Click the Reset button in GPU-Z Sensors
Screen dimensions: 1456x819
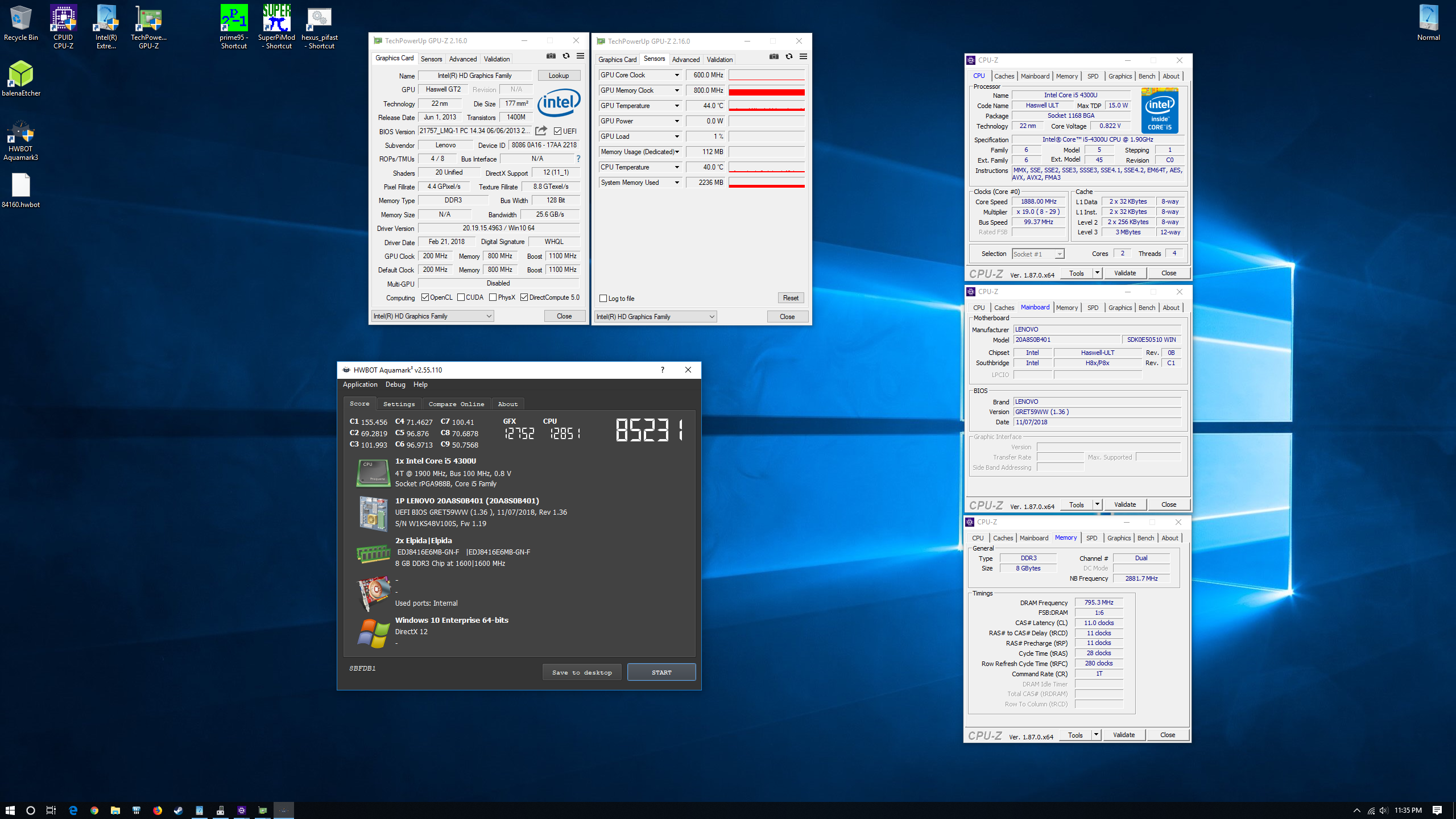click(x=791, y=298)
